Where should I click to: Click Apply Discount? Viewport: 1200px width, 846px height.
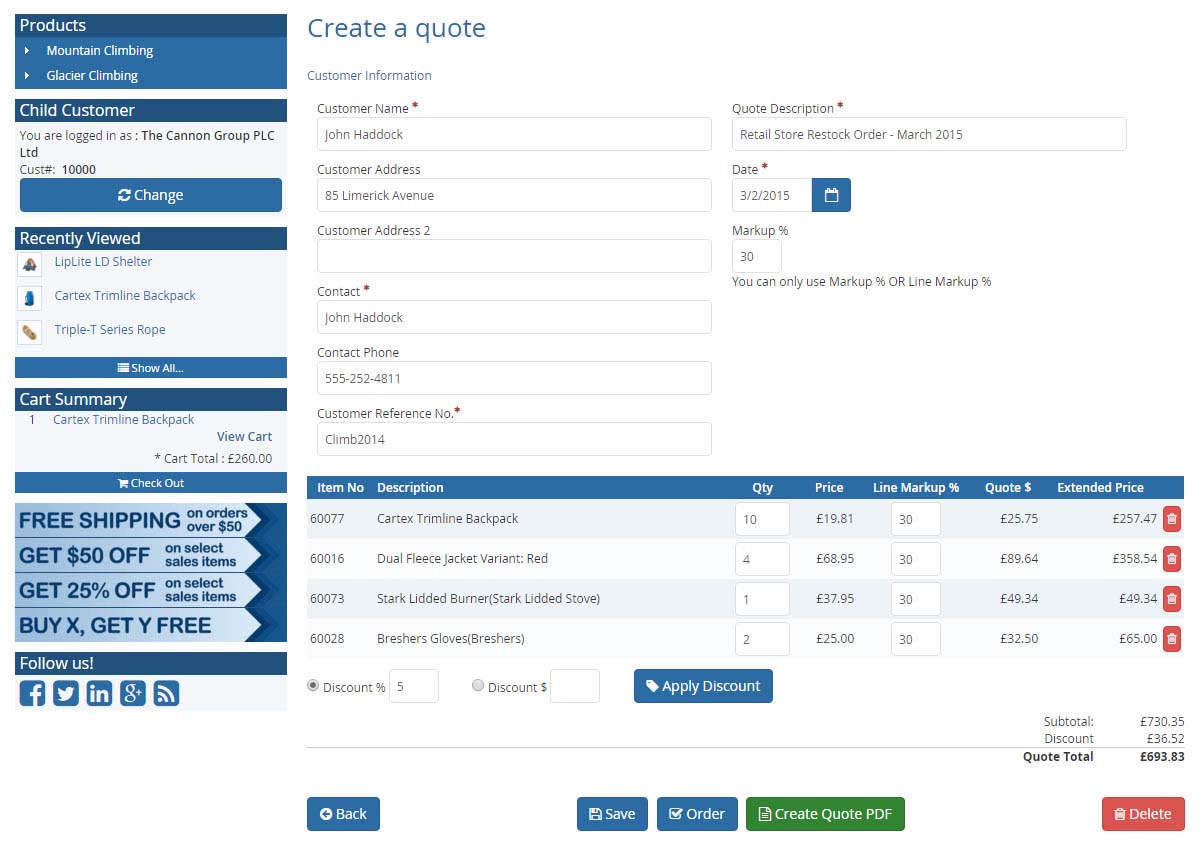coord(703,686)
